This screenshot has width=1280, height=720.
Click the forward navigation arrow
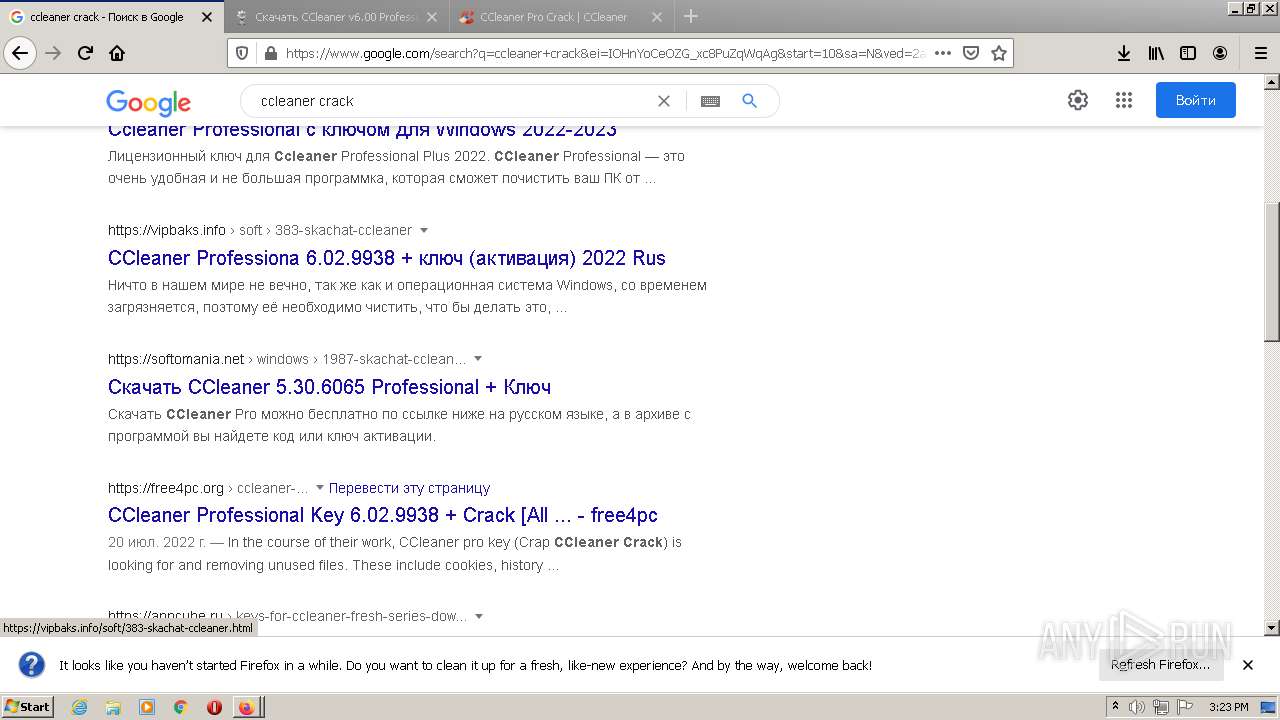point(53,53)
